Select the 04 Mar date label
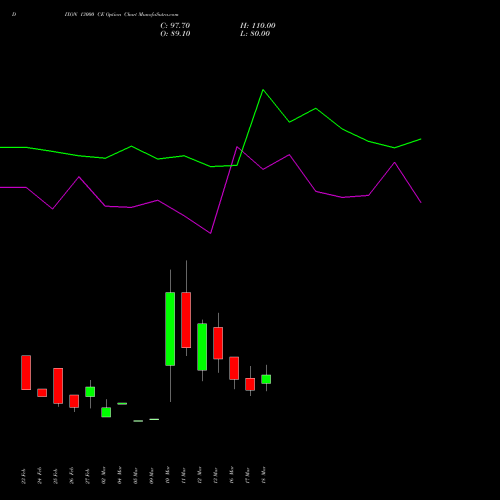Image resolution: width=500 pixels, height=500 pixels. pos(120,475)
